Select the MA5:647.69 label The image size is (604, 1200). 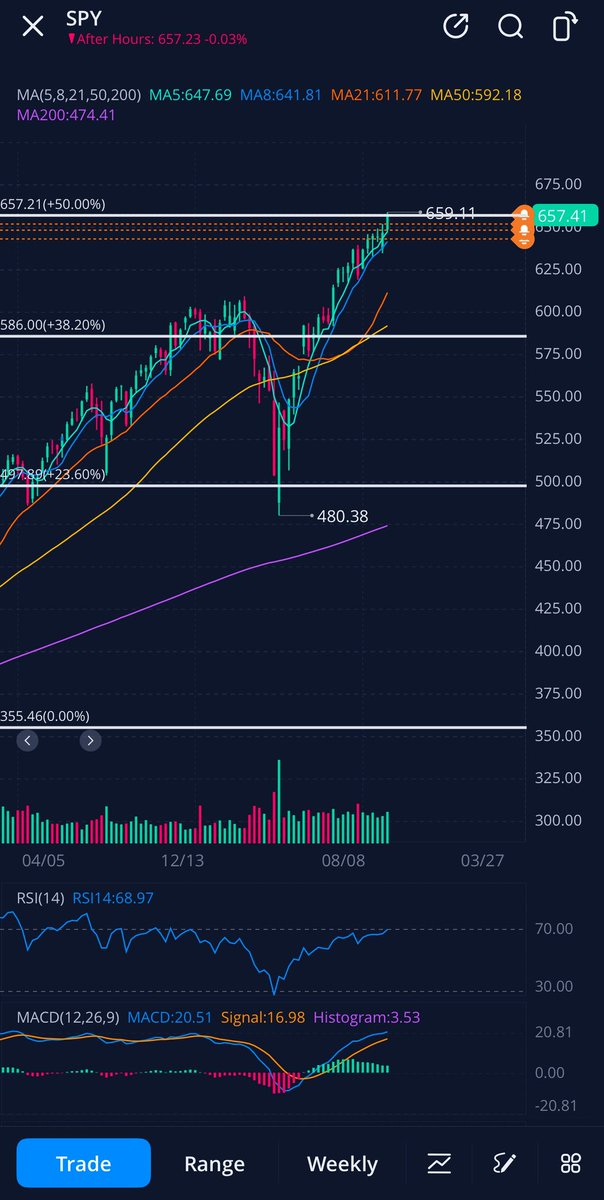(x=191, y=95)
